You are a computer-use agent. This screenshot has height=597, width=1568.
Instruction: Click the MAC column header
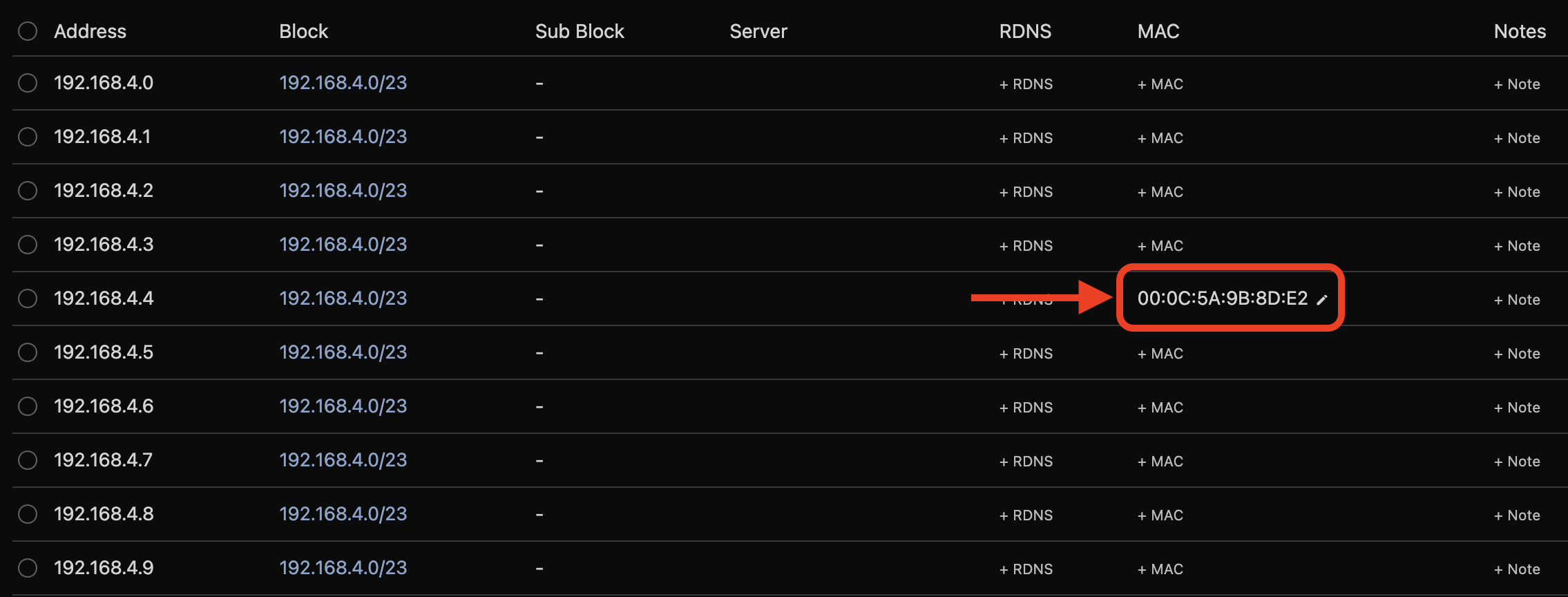tap(1158, 31)
